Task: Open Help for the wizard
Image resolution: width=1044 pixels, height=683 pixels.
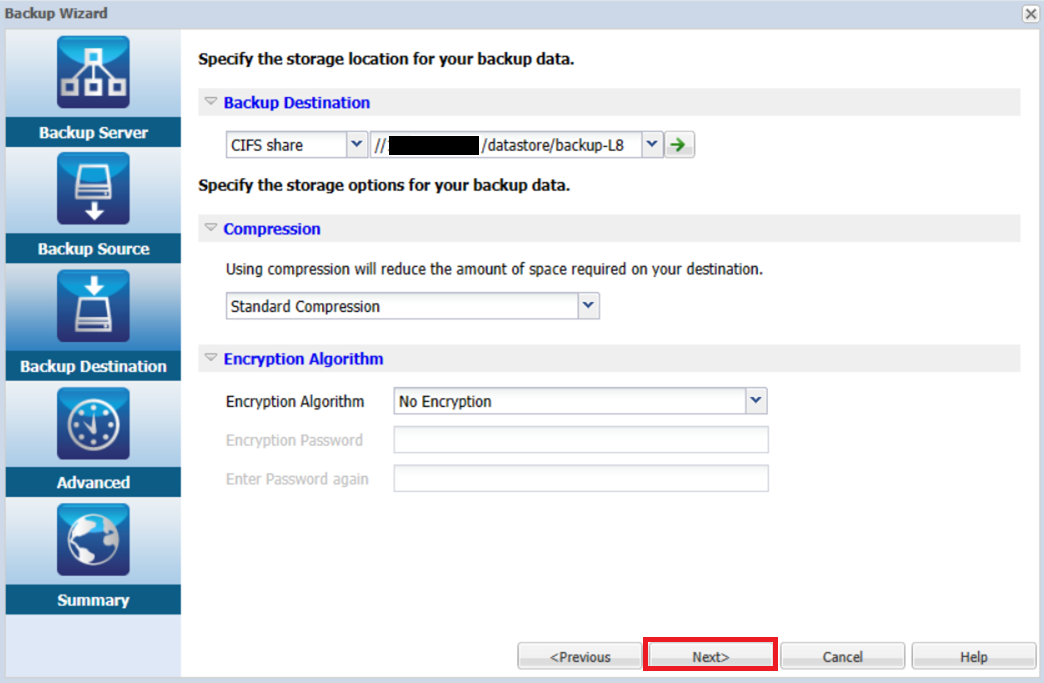Action: 973,656
